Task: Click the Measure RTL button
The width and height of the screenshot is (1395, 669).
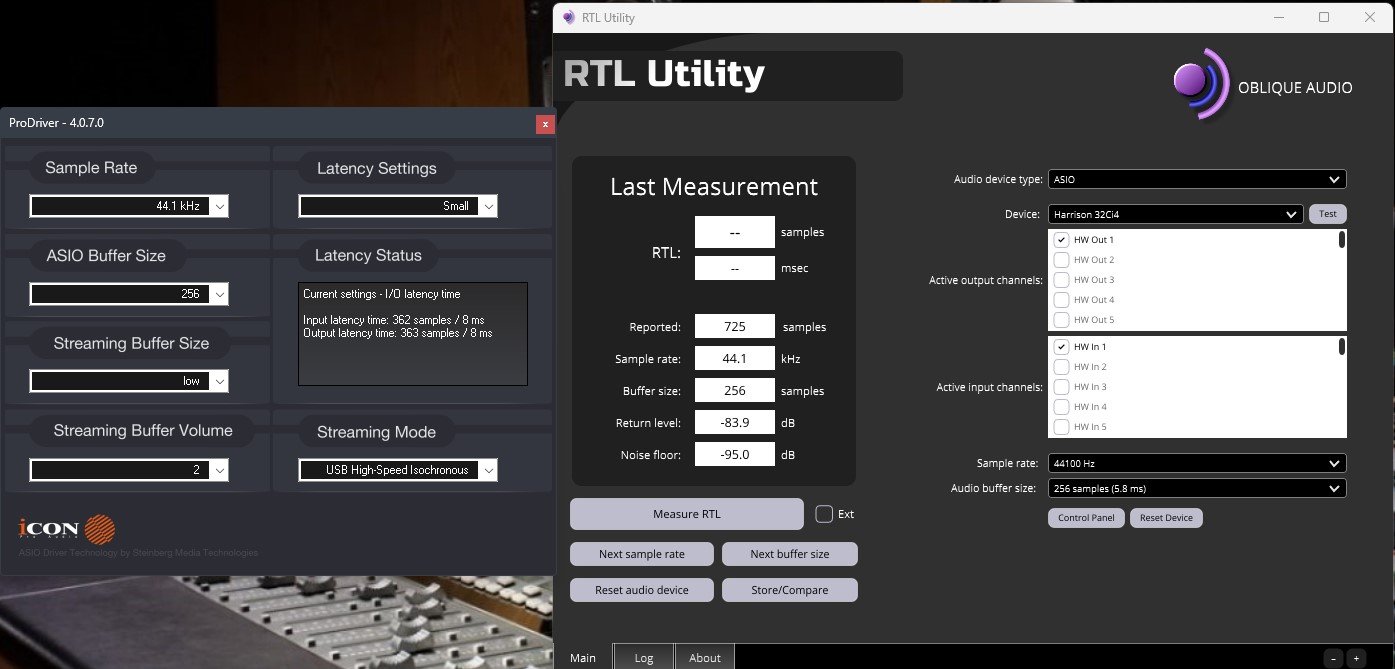Action: pyautogui.click(x=687, y=514)
